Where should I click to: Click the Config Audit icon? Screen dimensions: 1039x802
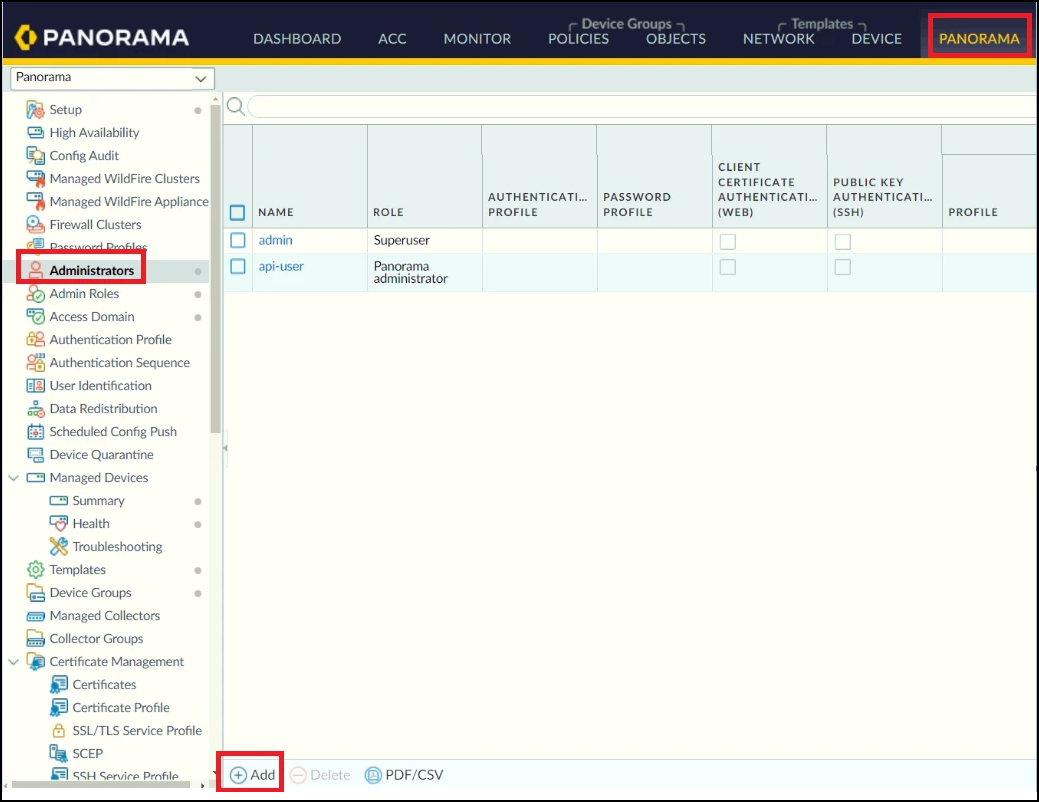point(35,156)
